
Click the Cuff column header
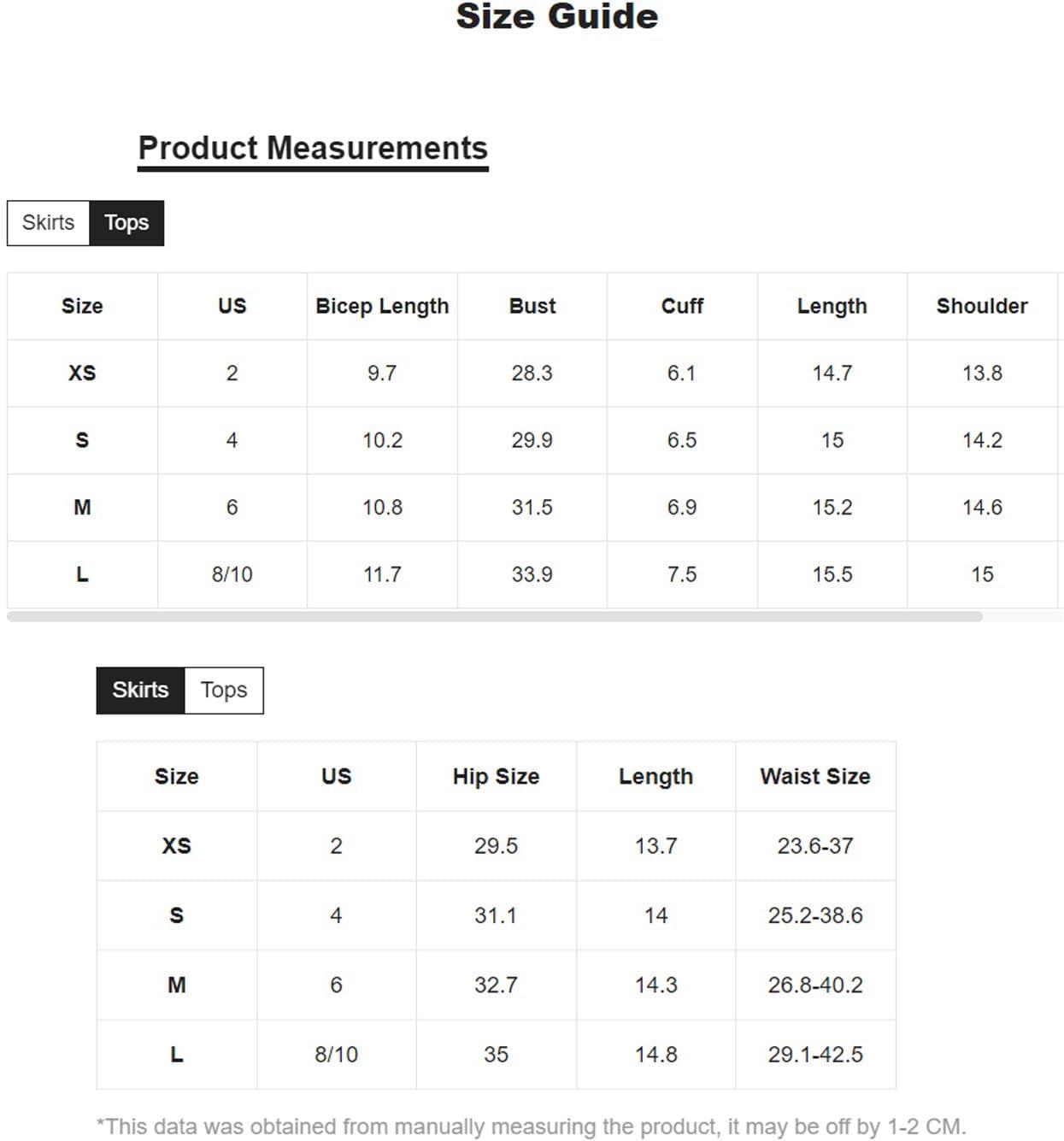682,306
